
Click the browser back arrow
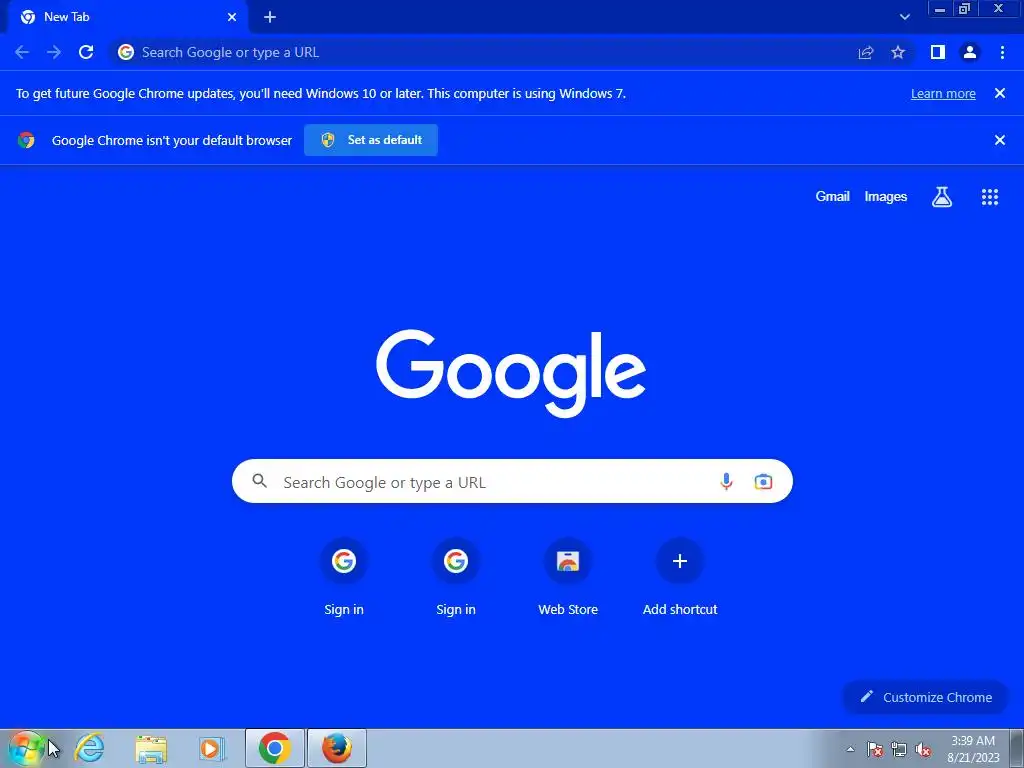pos(22,52)
